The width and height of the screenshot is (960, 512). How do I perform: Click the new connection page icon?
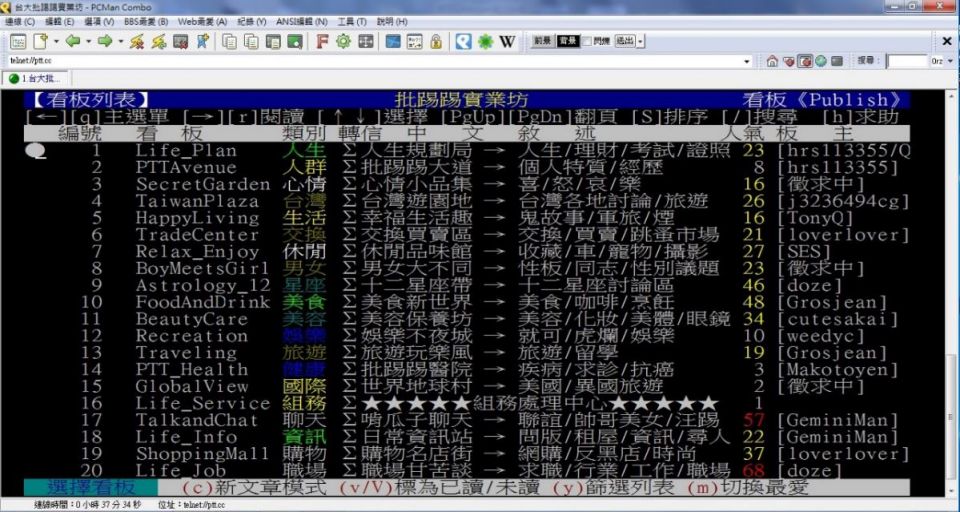[x=40, y=42]
